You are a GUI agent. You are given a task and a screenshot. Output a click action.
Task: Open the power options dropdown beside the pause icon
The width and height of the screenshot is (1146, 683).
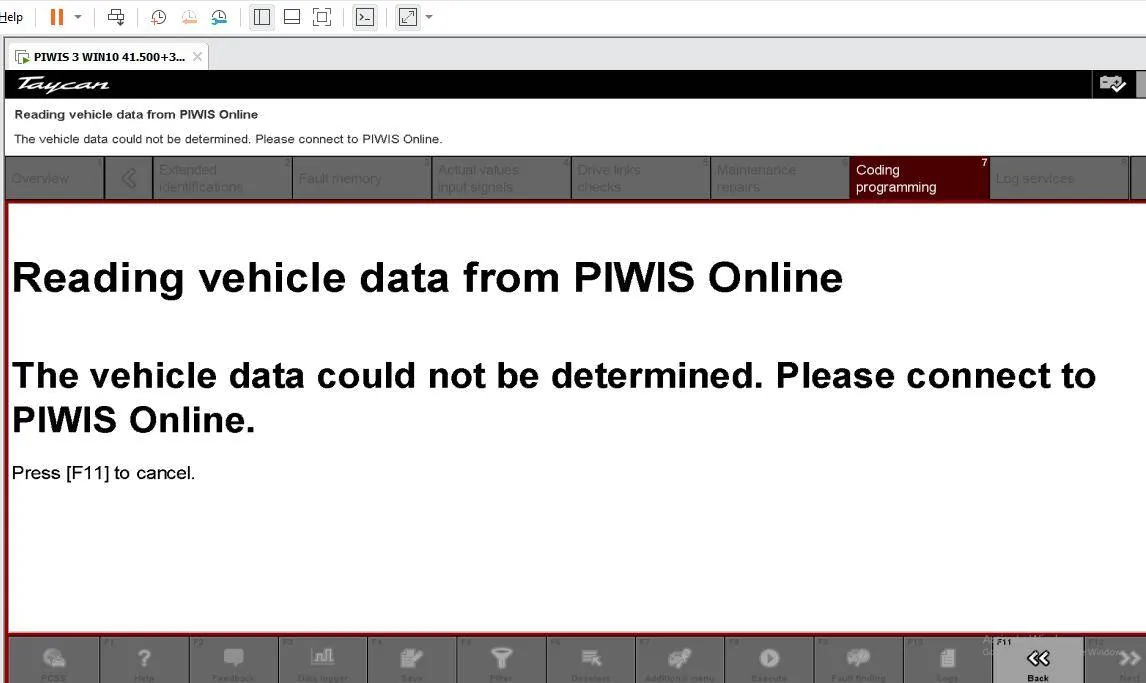tap(78, 17)
